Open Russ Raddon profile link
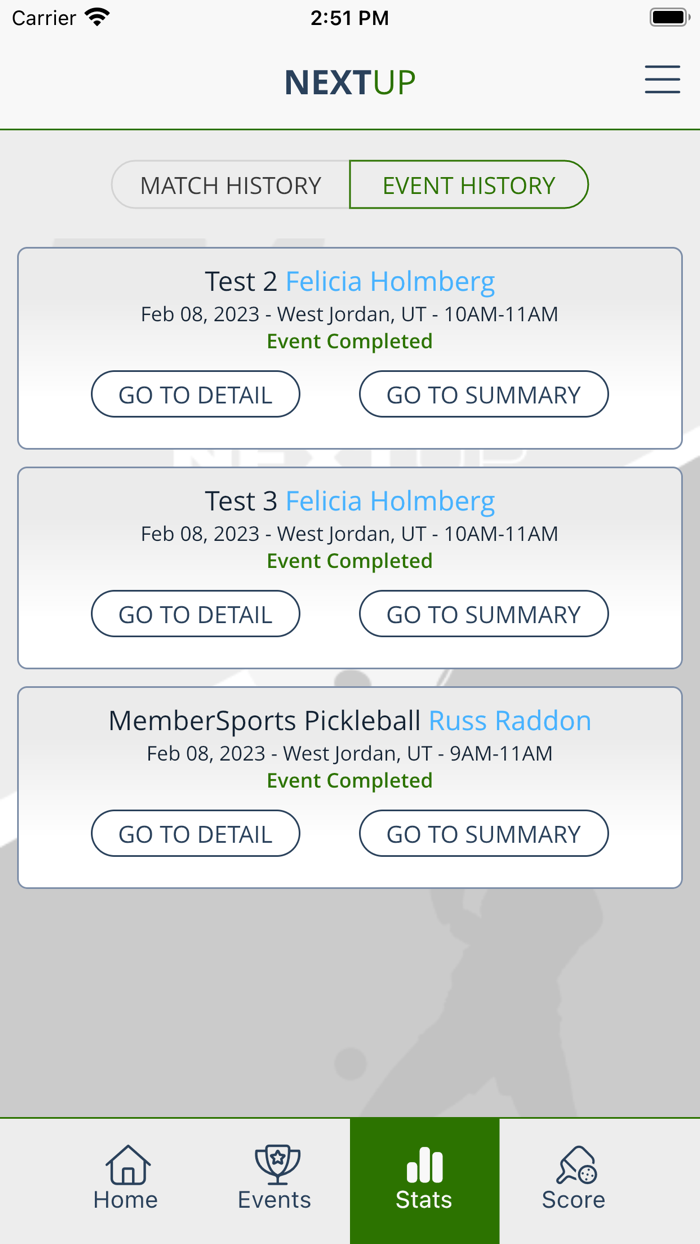Viewport: 700px width, 1244px height. tap(510, 720)
